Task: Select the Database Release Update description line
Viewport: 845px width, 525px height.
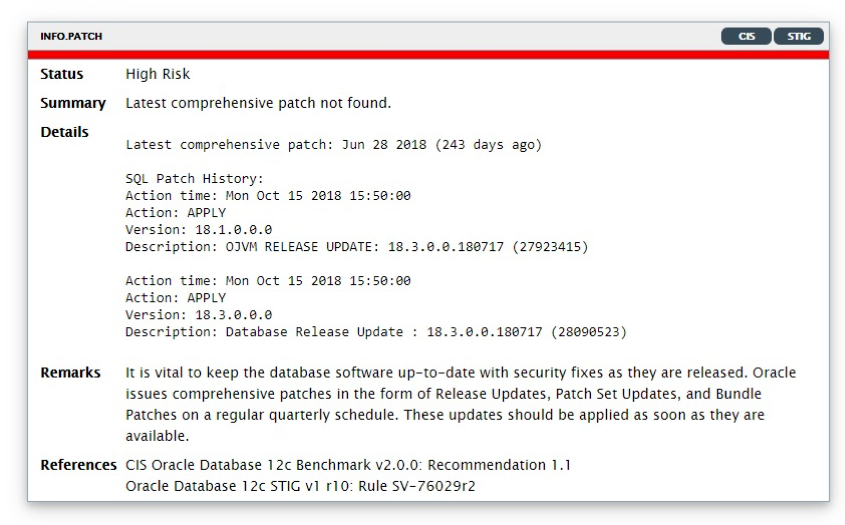Action: 376,332
